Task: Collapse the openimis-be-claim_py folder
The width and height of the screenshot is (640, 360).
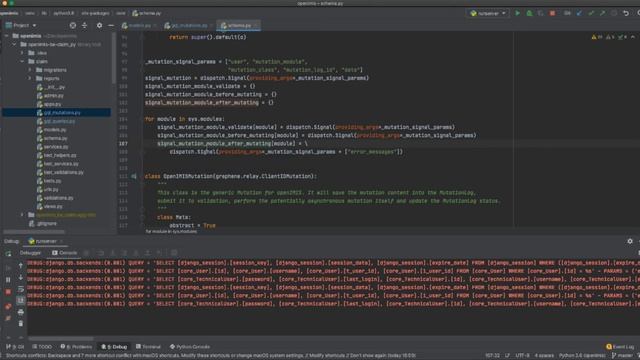Action: tap(15, 44)
